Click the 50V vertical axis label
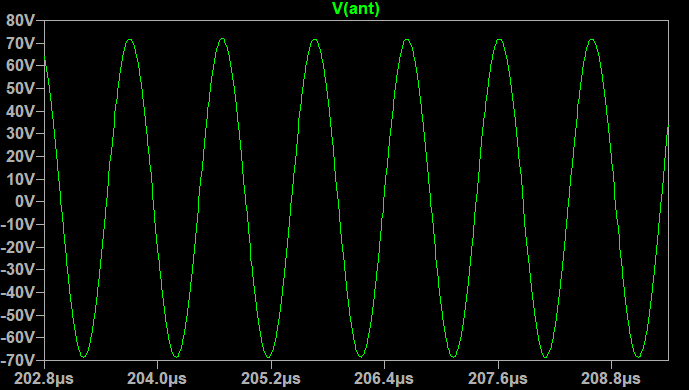 click(x=20, y=88)
